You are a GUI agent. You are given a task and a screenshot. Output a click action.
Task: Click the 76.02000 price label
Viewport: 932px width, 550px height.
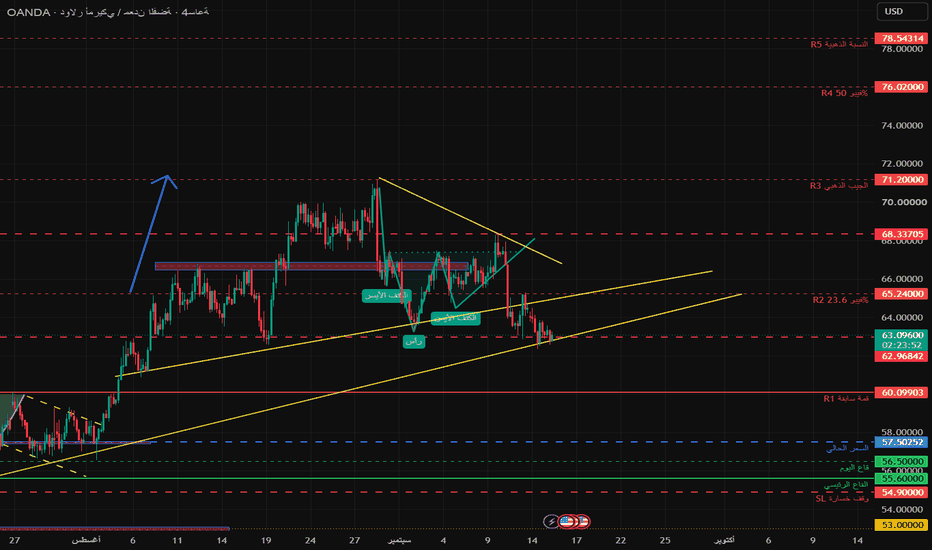point(902,87)
